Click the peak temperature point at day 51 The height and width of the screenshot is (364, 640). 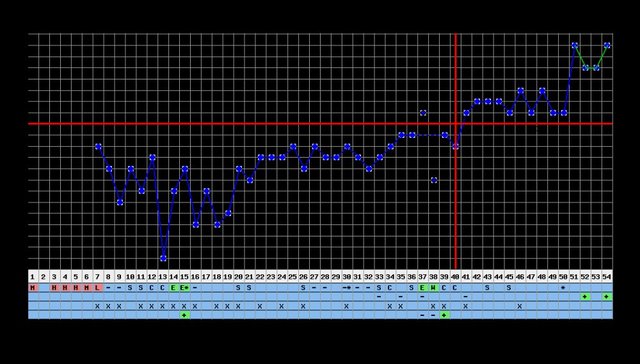[x=575, y=45]
